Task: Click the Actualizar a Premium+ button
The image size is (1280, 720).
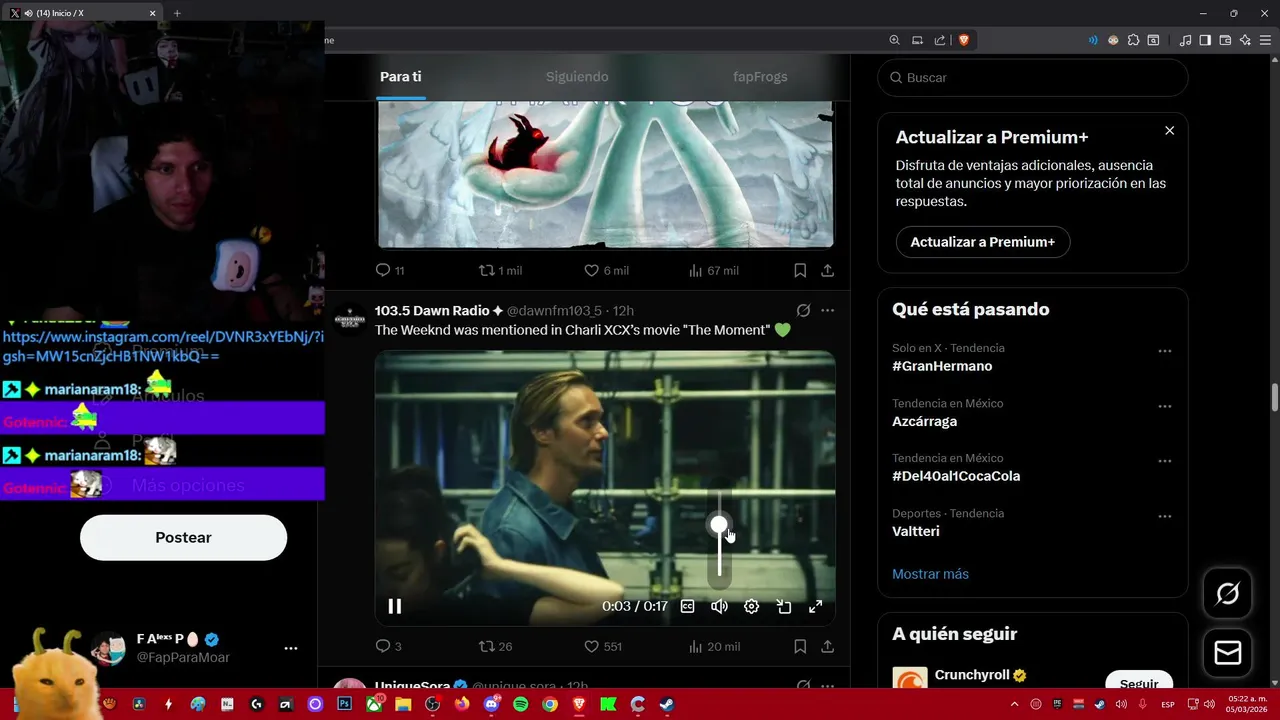Action: (983, 242)
